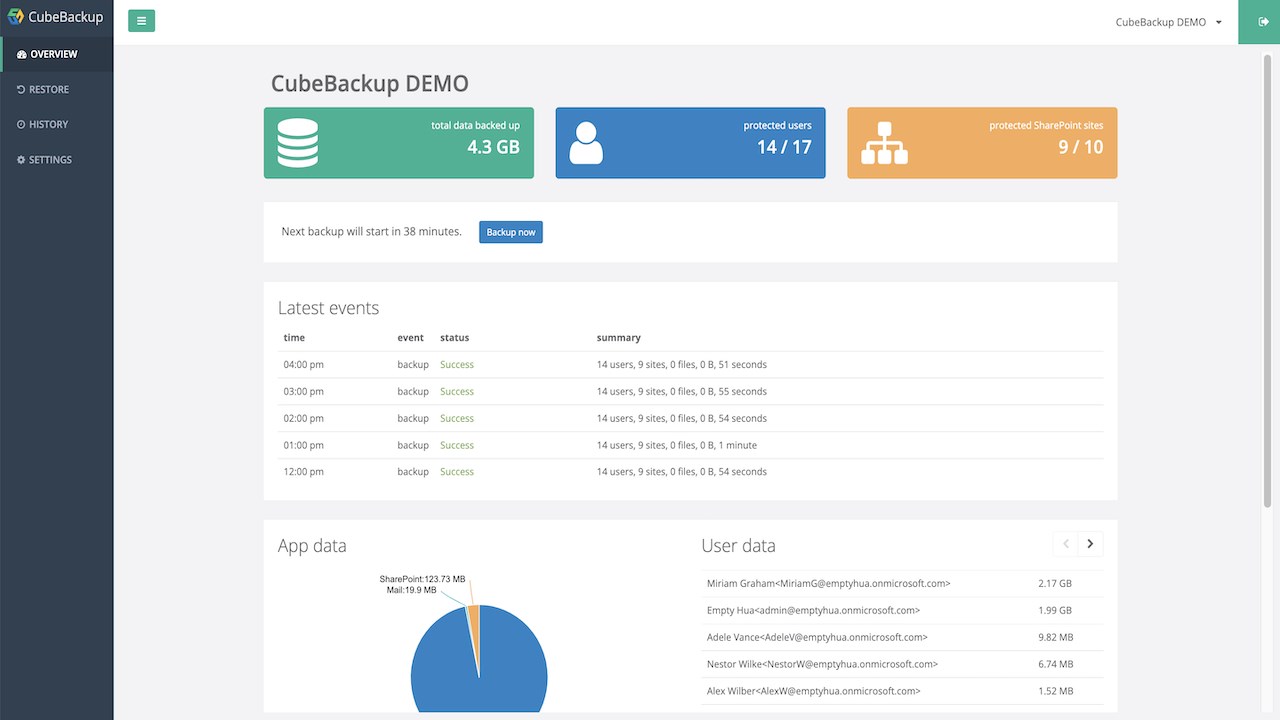Image resolution: width=1280 pixels, height=720 pixels.
Task: Click the Miriam Graham user row
Action: pyautogui.click(x=902, y=583)
